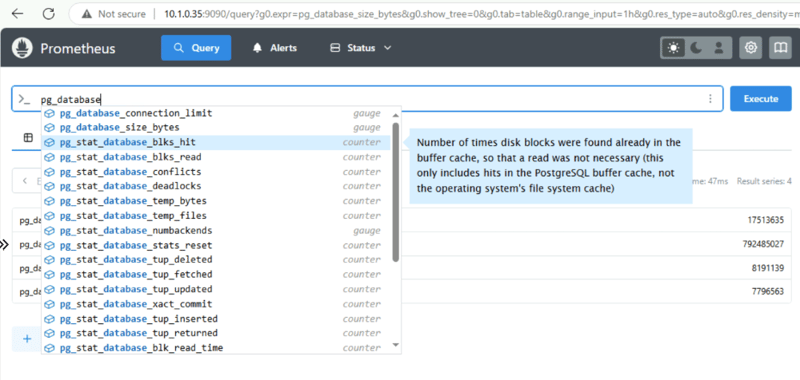Click the Prometheus flame logo
This screenshot has width=800, height=380.
pyautogui.click(x=22, y=48)
